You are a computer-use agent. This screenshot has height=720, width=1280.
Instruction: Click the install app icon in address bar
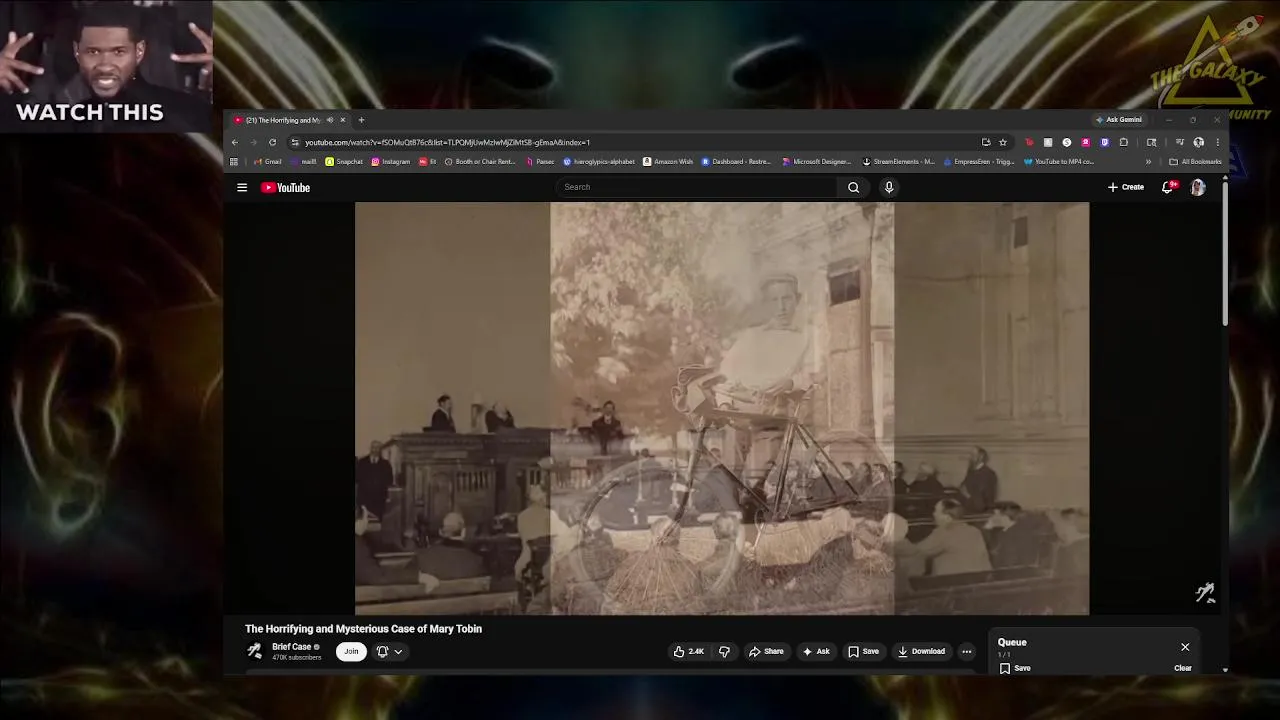point(986,142)
